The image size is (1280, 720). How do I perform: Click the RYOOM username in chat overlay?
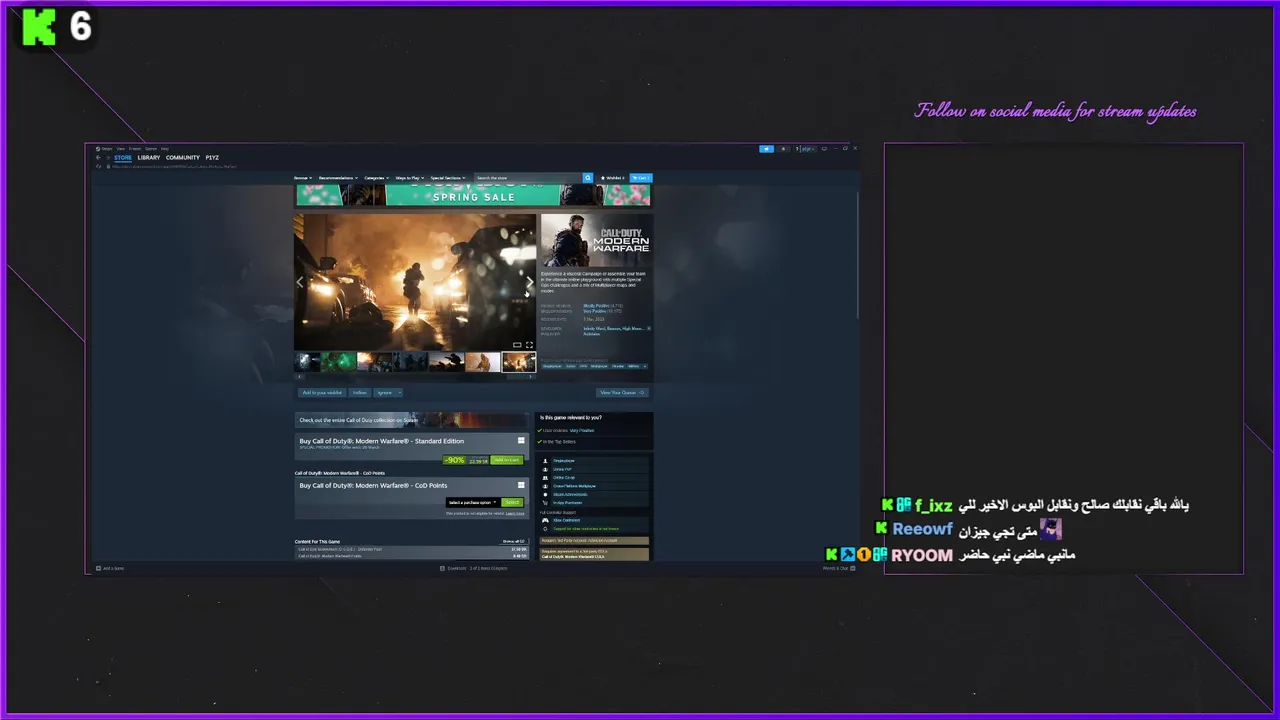[922, 555]
